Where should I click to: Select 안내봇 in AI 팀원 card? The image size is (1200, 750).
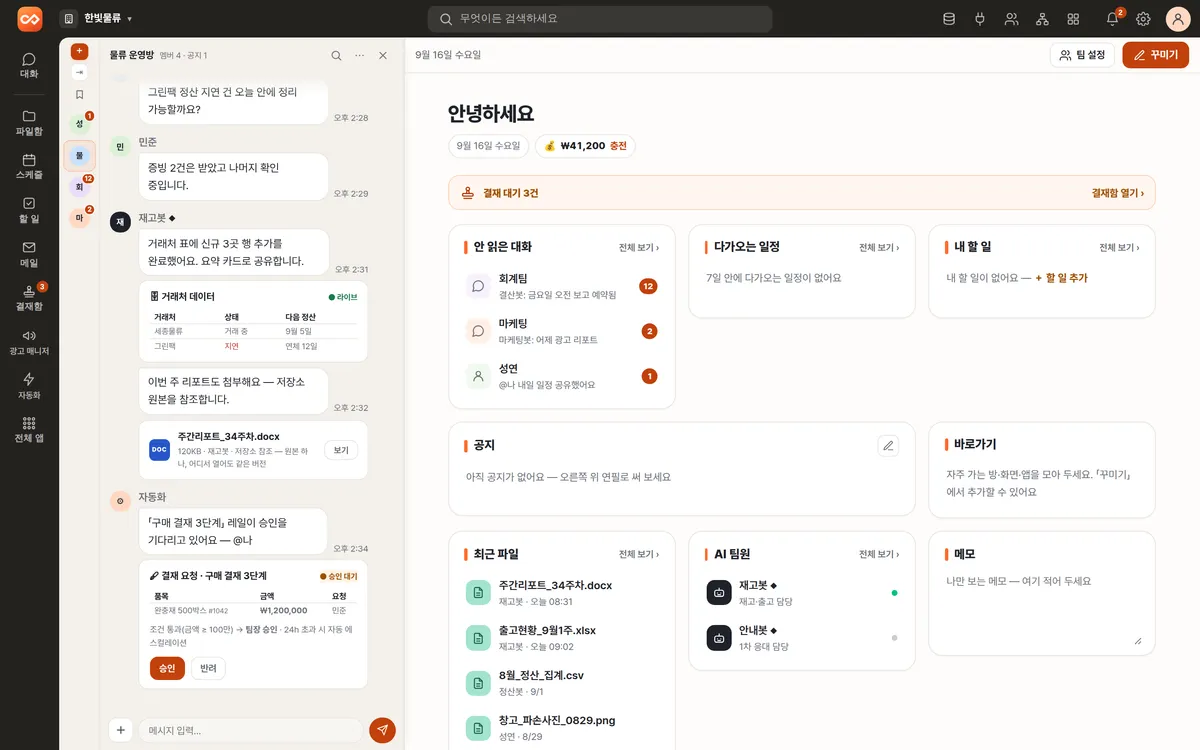click(802, 637)
